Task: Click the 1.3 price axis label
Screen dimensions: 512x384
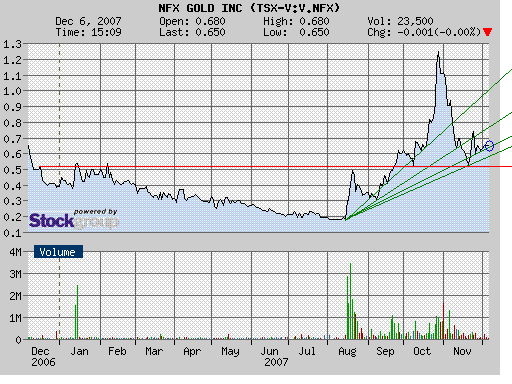Action: pos(12,44)
